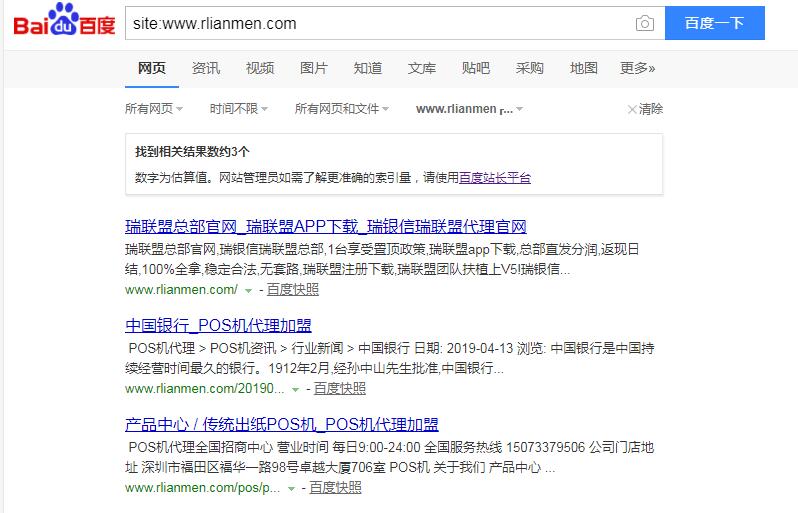Open 百度快照 for the 瑞联盟 result

293,290
